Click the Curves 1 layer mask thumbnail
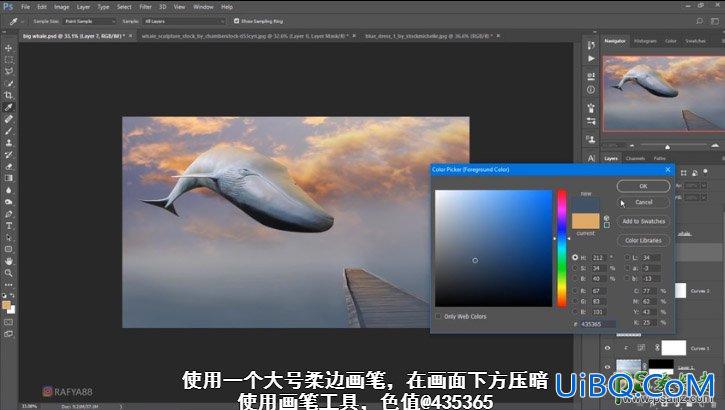Screen dimensions: 725x410 pyautogui.click(x=673, y=348)
